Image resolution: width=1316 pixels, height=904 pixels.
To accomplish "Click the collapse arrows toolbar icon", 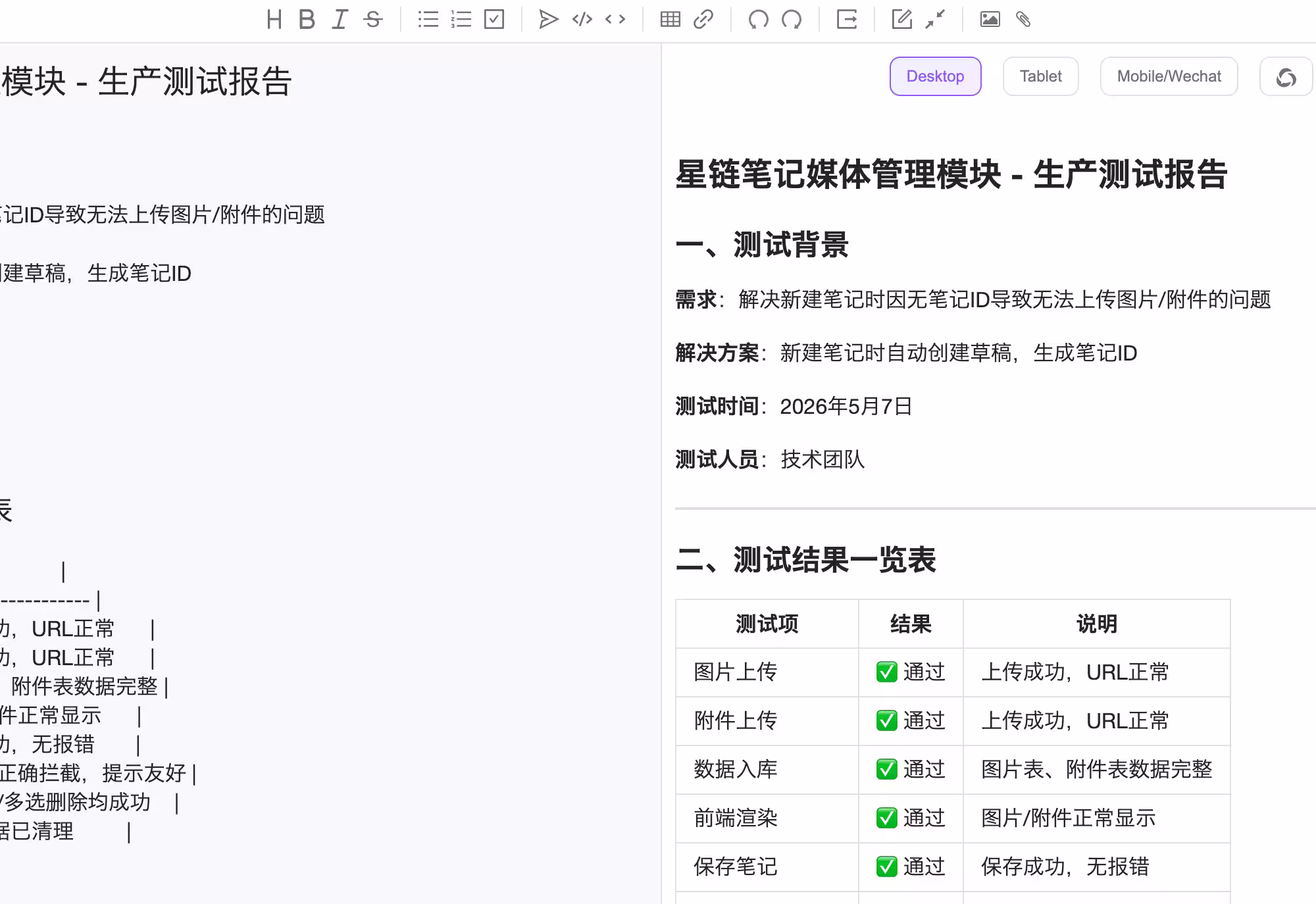I will tap(935, 20).
